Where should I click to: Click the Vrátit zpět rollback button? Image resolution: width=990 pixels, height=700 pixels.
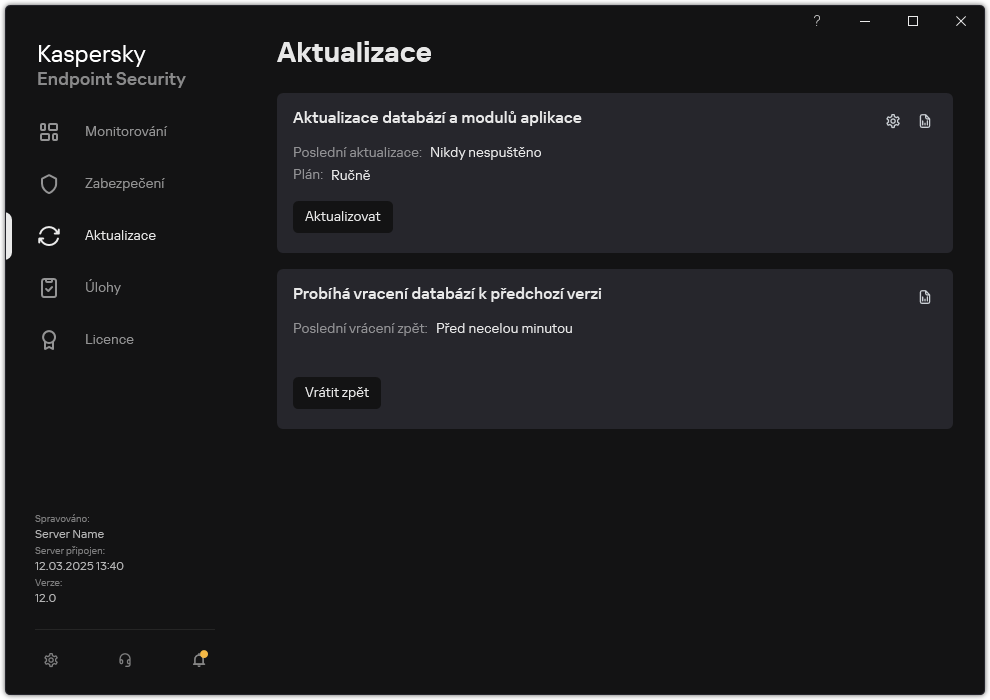tap(337, 392)
